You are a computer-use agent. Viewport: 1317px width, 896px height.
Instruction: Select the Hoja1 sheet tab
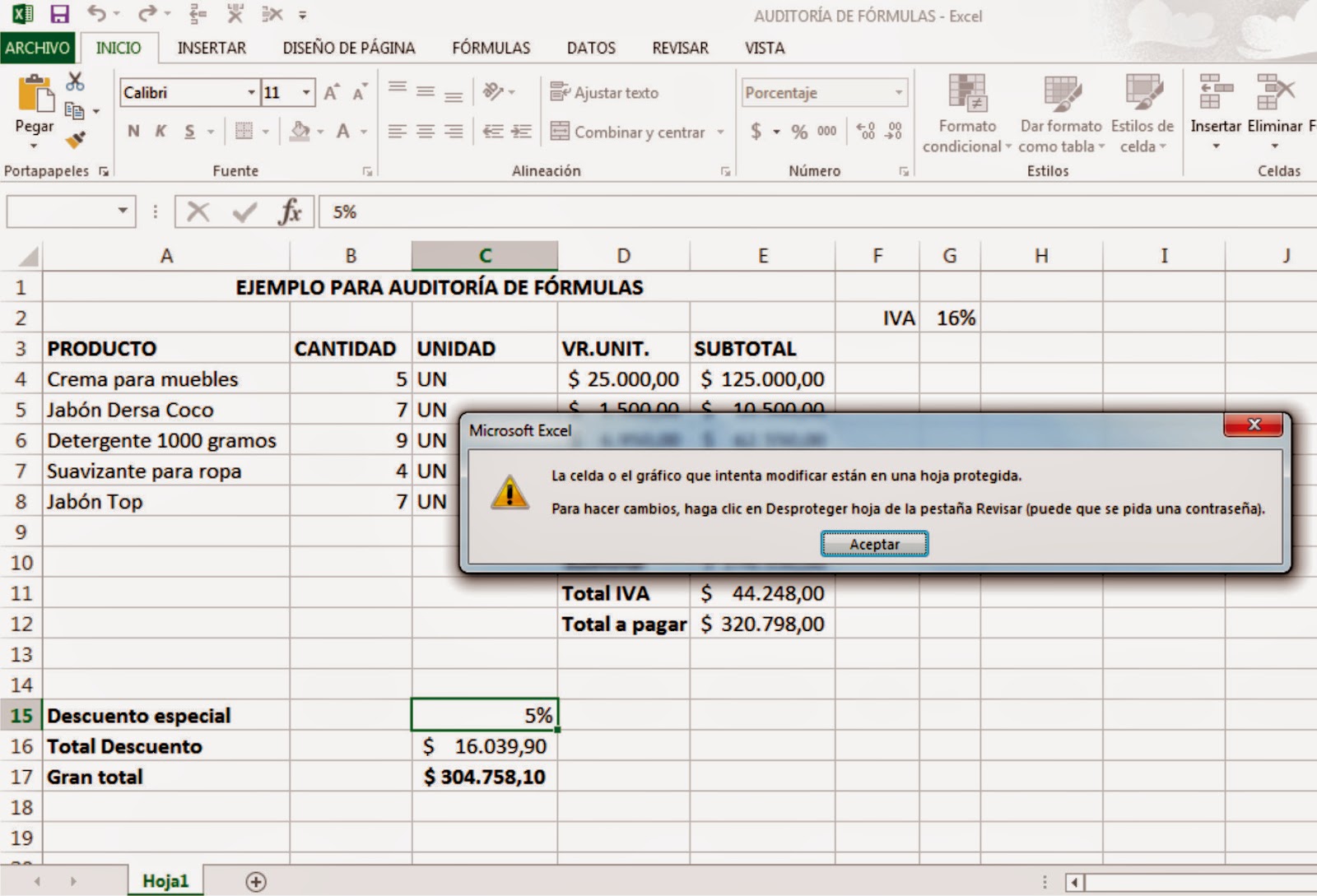click(x=166, y=880)
